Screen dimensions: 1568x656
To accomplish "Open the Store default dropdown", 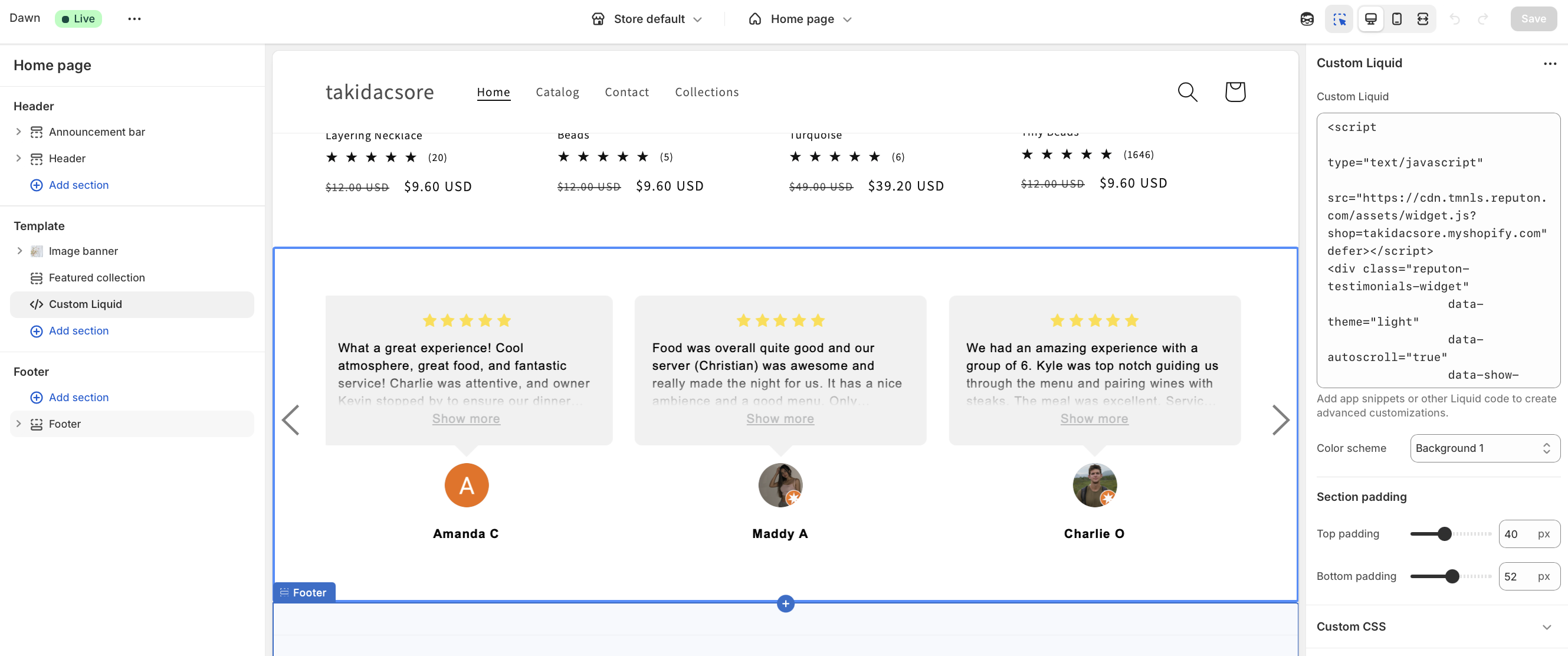I will coord(647,19).
